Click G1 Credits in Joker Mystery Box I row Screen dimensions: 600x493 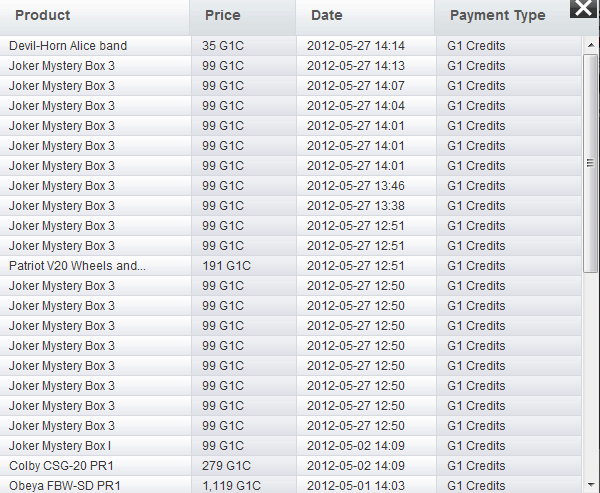[x=476, y=446]
